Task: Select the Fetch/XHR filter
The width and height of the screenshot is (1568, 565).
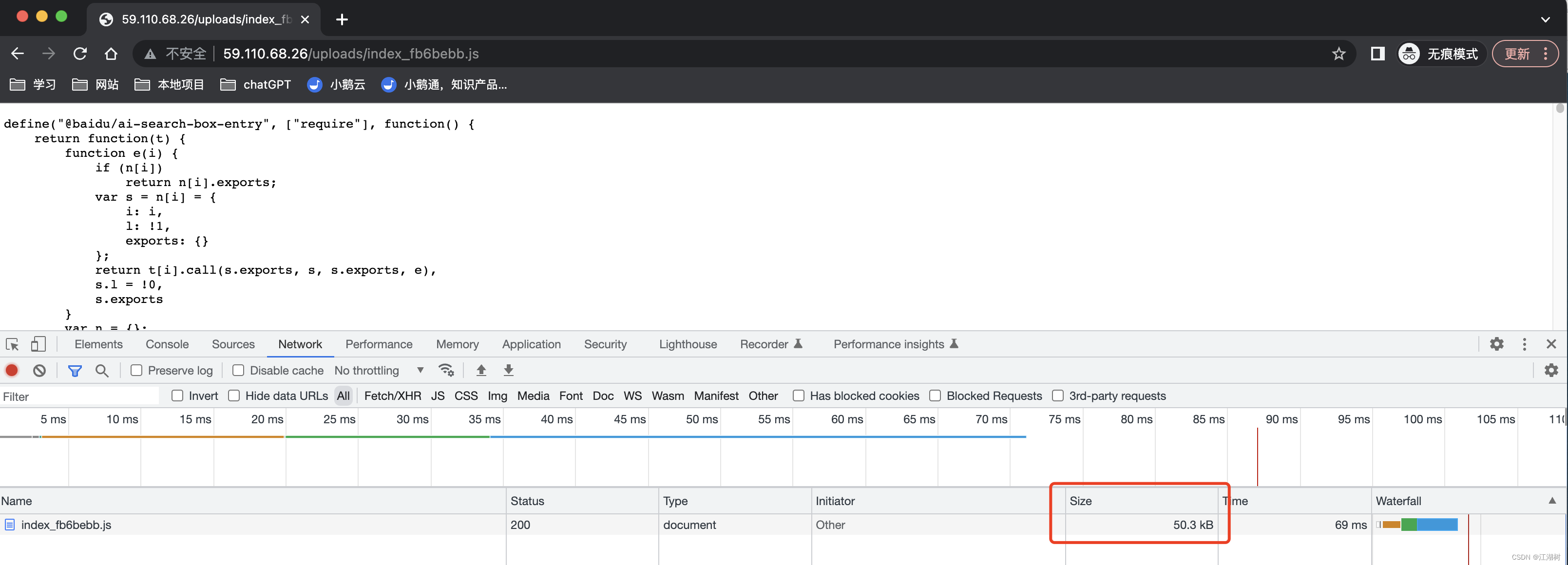Action: (393, 396)
